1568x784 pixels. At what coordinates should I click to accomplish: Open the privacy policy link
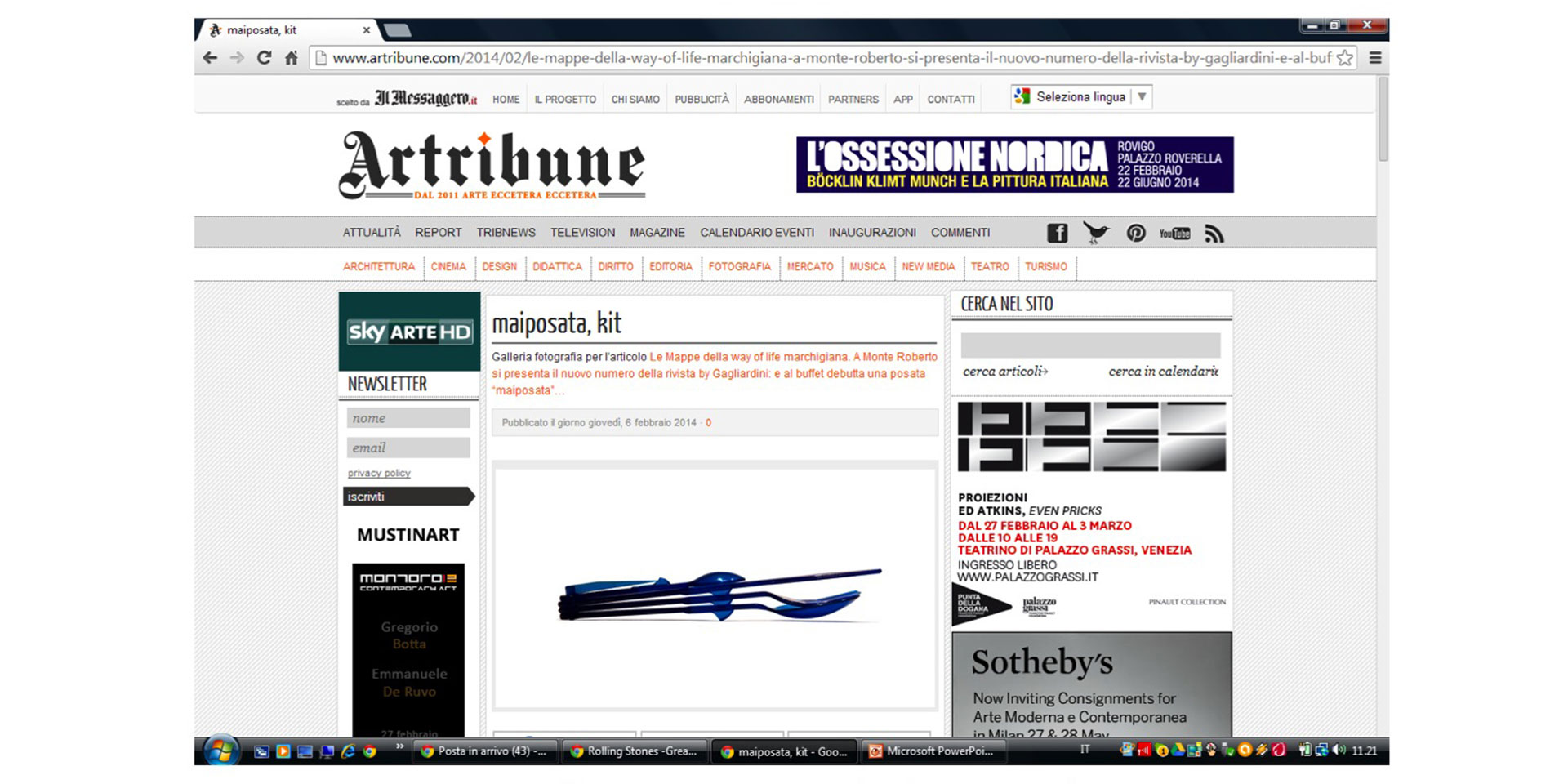point(379,474)
